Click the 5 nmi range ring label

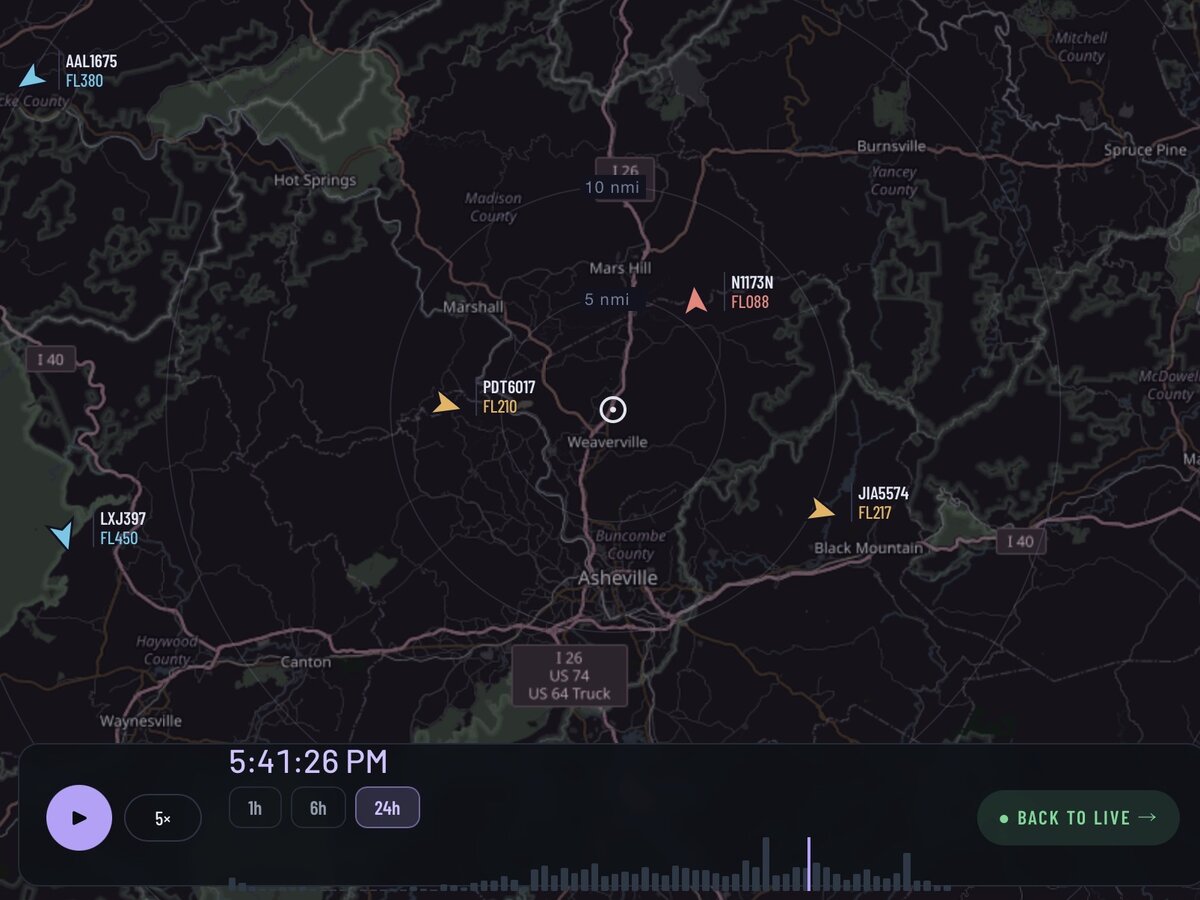[607, 299]
